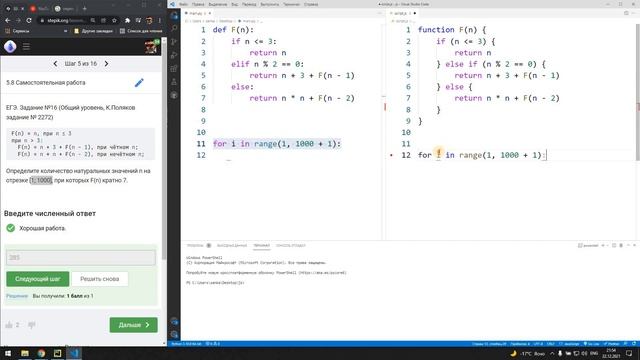
Task: Open File Explorer from taskbar
Action: (x=25, y=353)
